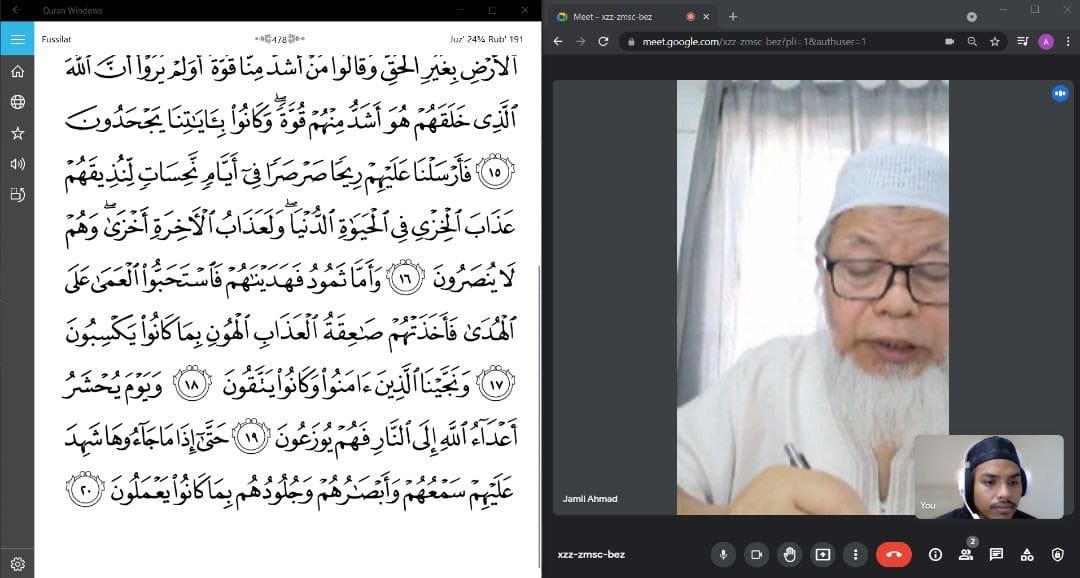Raise hand in the Meet call
The image size is (1080, 578).
(789, 555)
